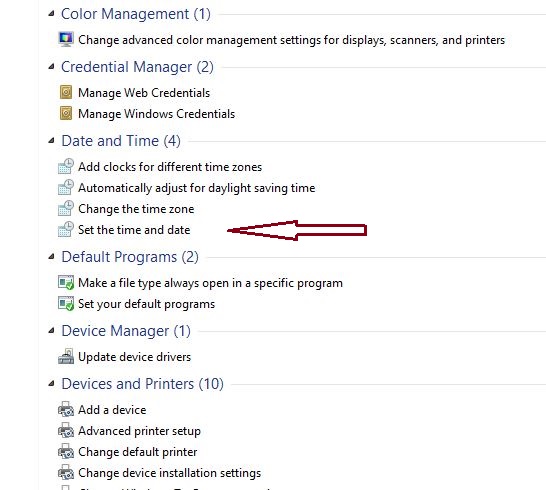The width and height of the screenshot is (546, 490).
Task: Open Advanced printer setup
Action: [x=139, y=431]
